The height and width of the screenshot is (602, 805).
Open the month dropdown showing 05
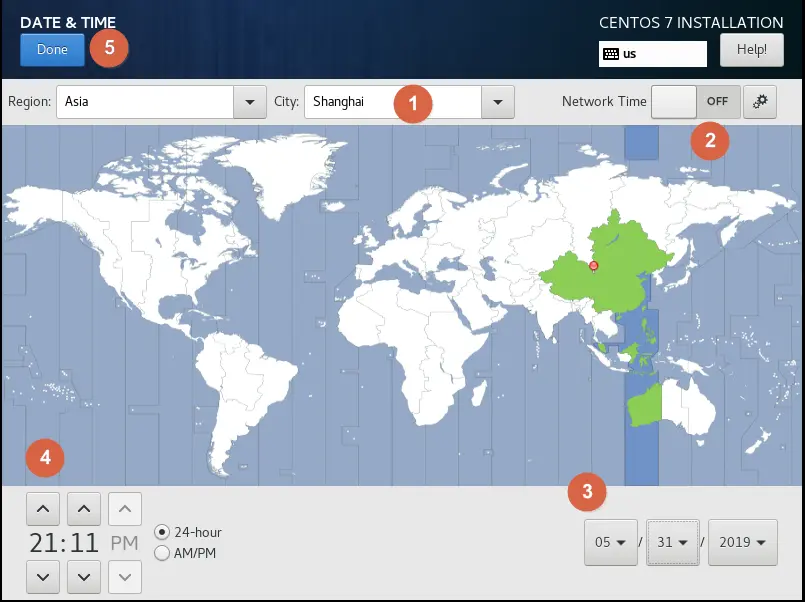[x=611, y=542]
